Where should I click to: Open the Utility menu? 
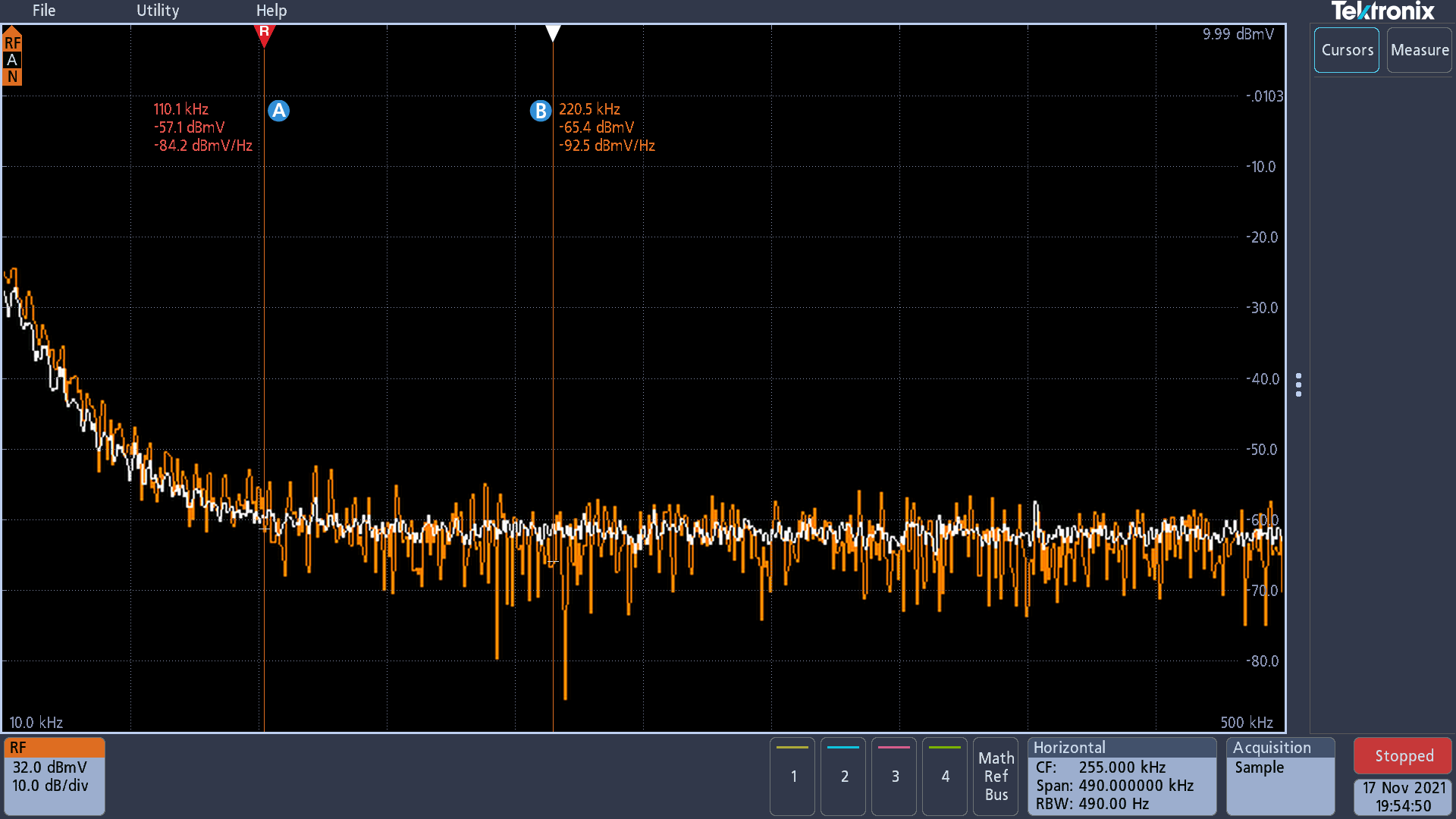[x=158, y=11]
